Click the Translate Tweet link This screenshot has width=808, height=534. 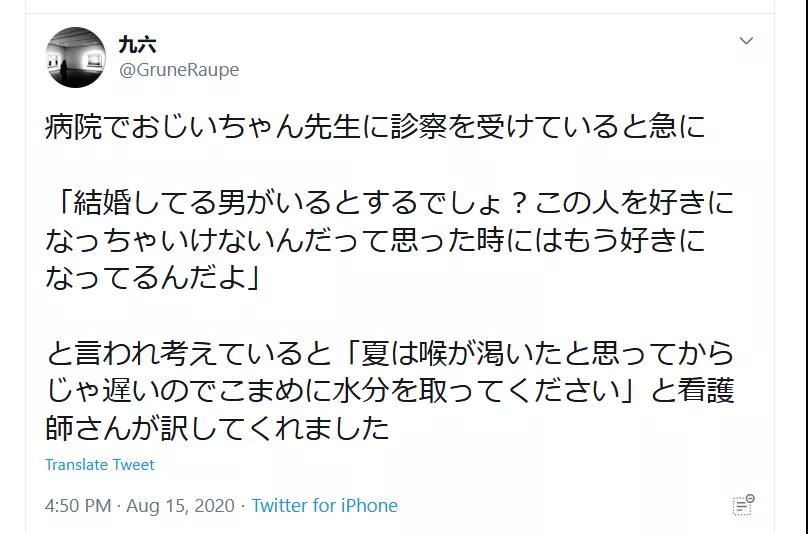(100, 465)
